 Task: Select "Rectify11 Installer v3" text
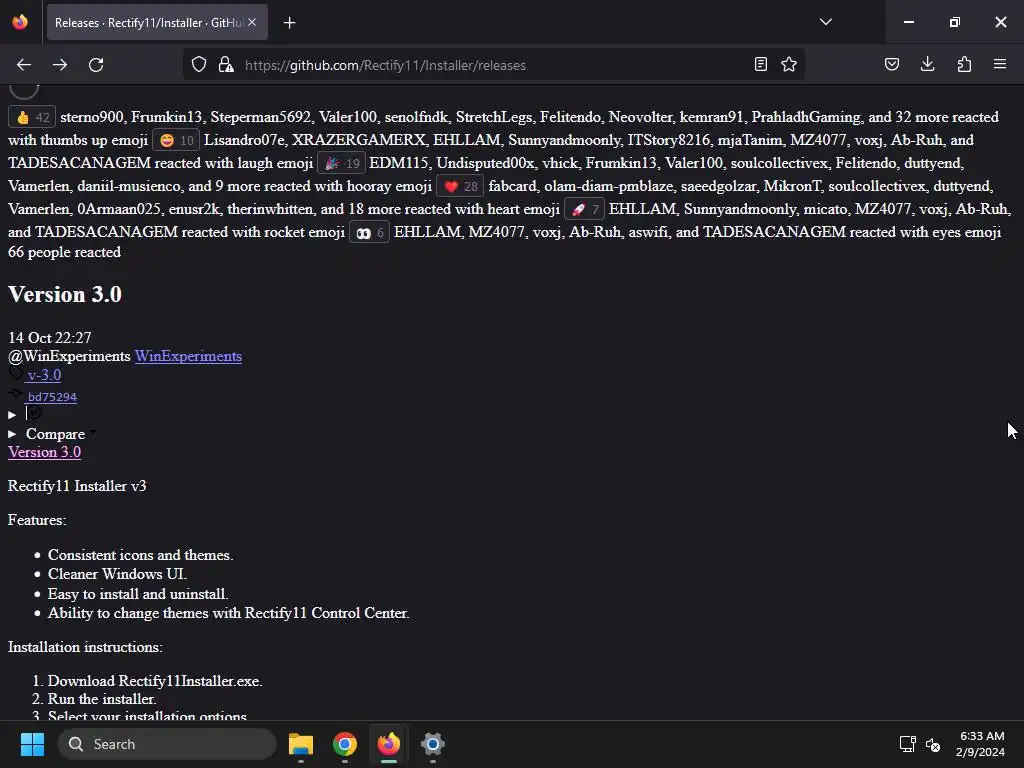[x=77, y=486]
